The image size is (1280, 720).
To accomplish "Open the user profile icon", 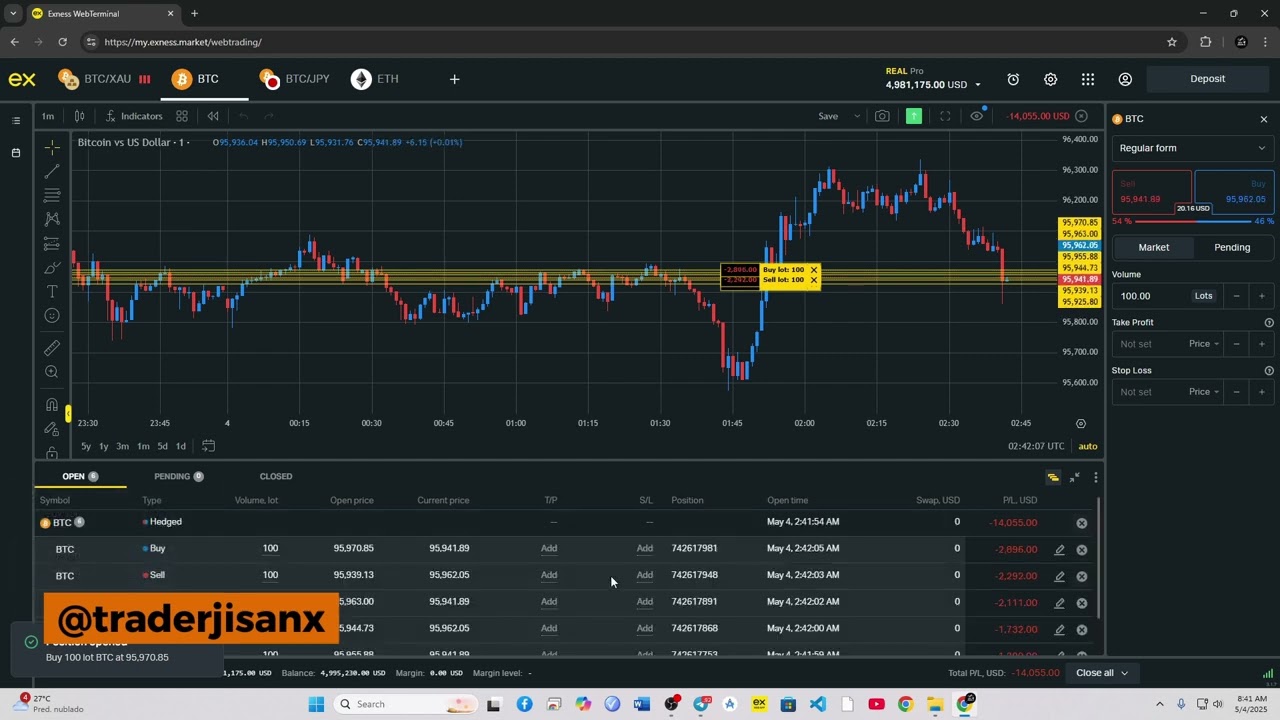I will tap(1125, 79).
